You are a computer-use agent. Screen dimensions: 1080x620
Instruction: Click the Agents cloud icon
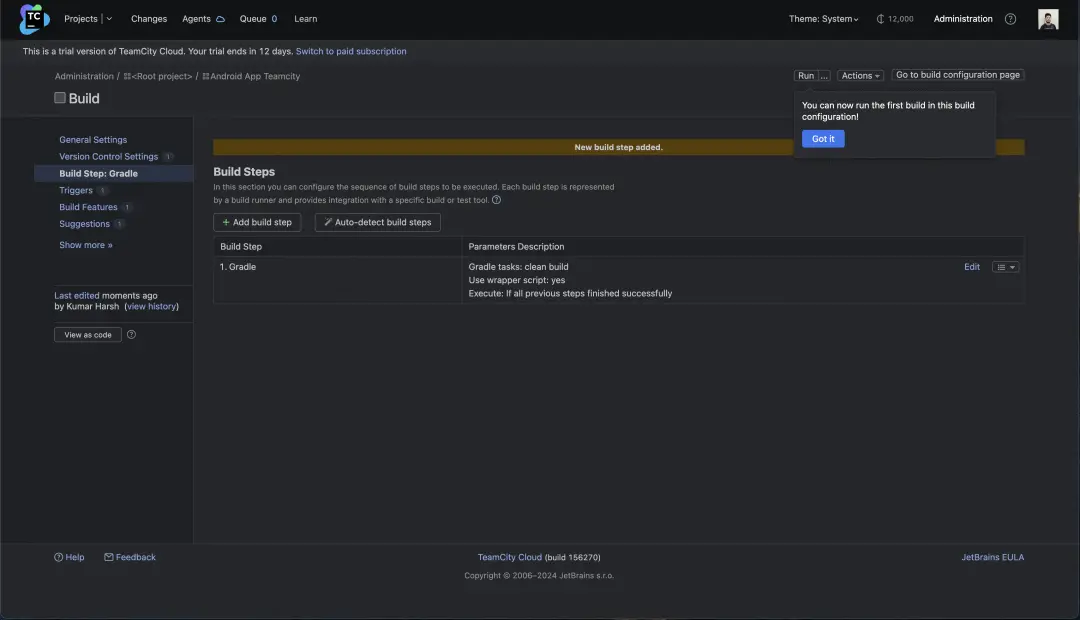tap(220, 19)
